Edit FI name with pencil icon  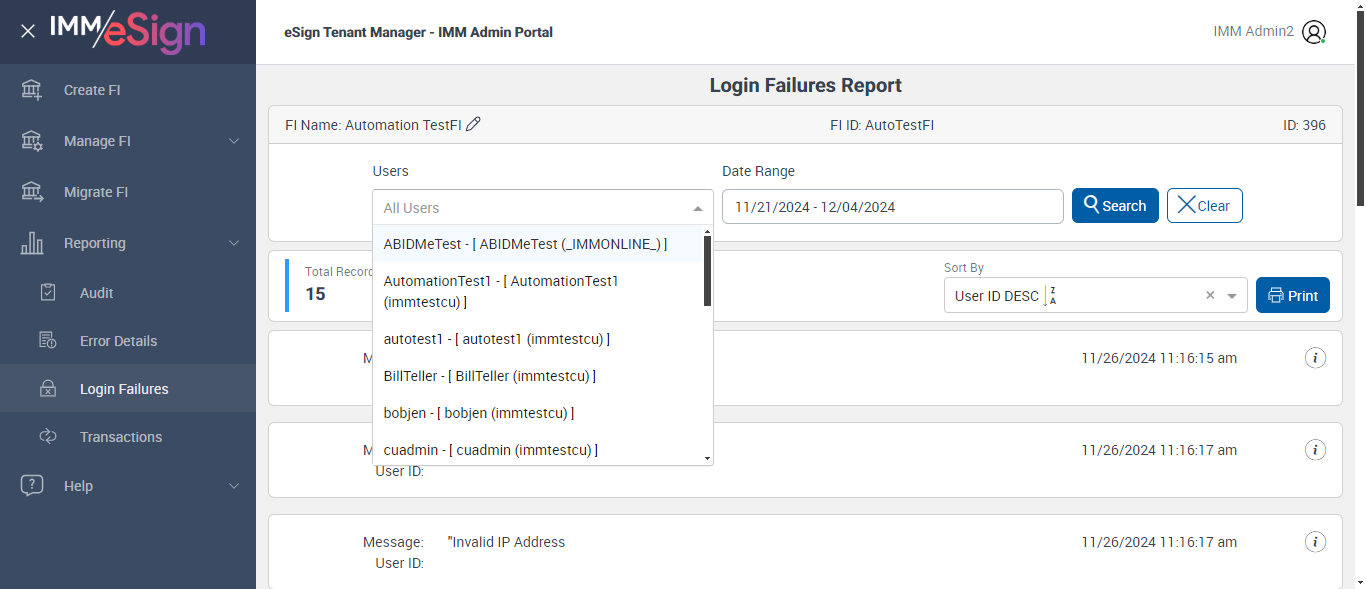coord(474,125)
